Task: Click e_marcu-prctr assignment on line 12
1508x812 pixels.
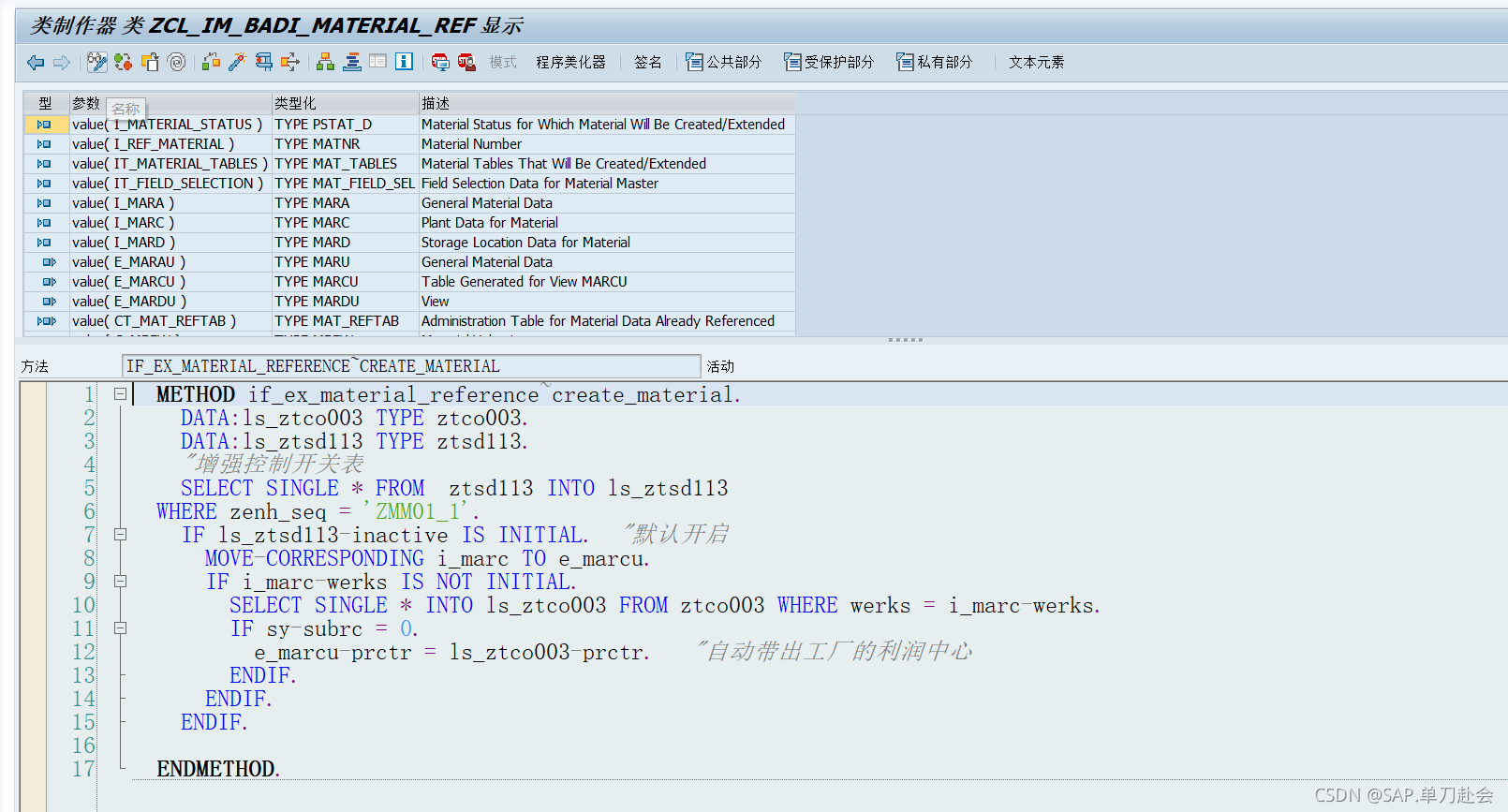Action: (451, 652)
